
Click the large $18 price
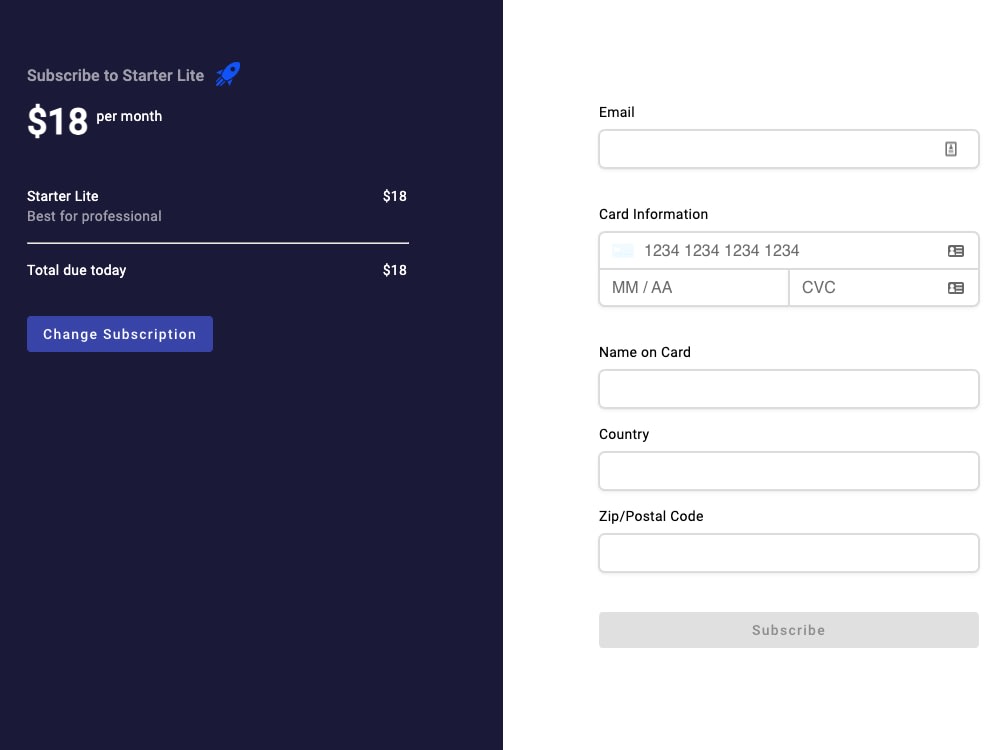57,121
